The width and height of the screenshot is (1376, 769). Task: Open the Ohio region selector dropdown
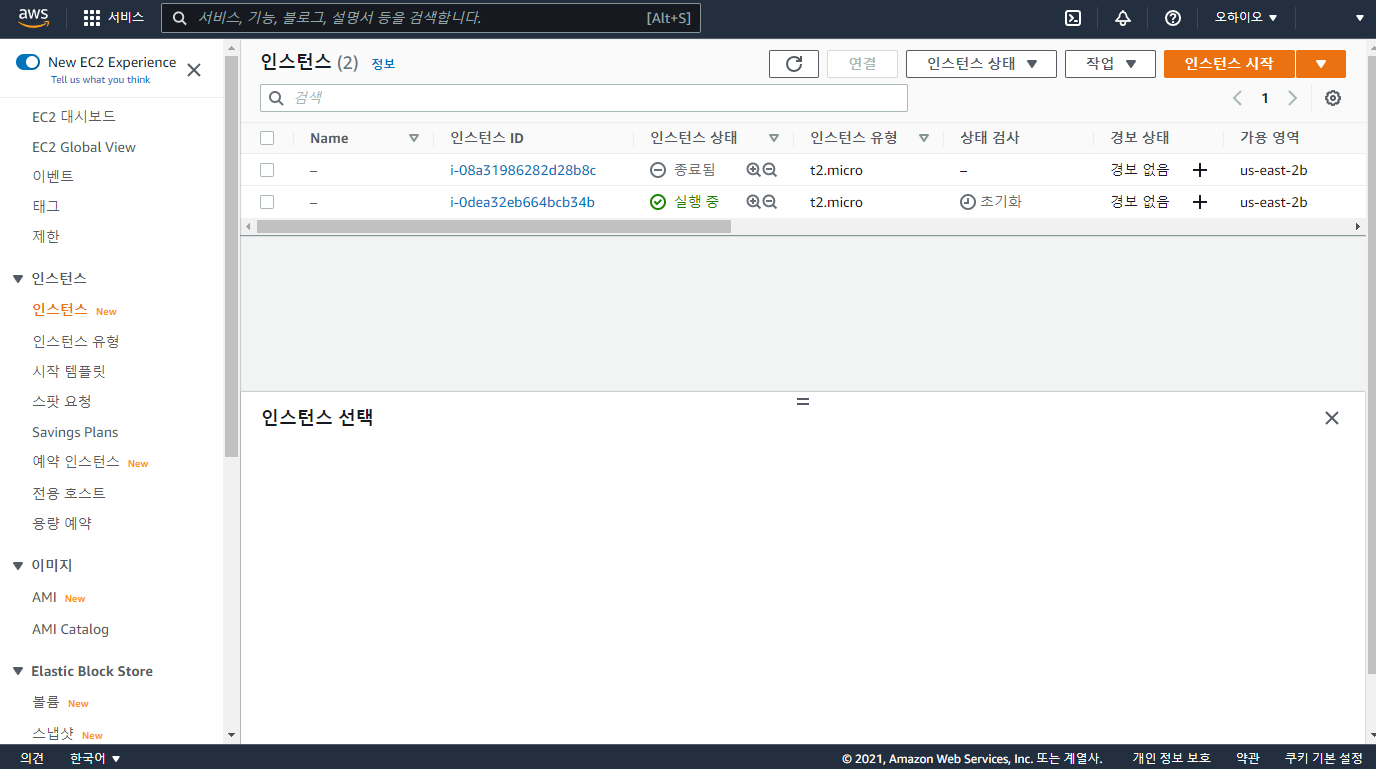pos(1246,18)
